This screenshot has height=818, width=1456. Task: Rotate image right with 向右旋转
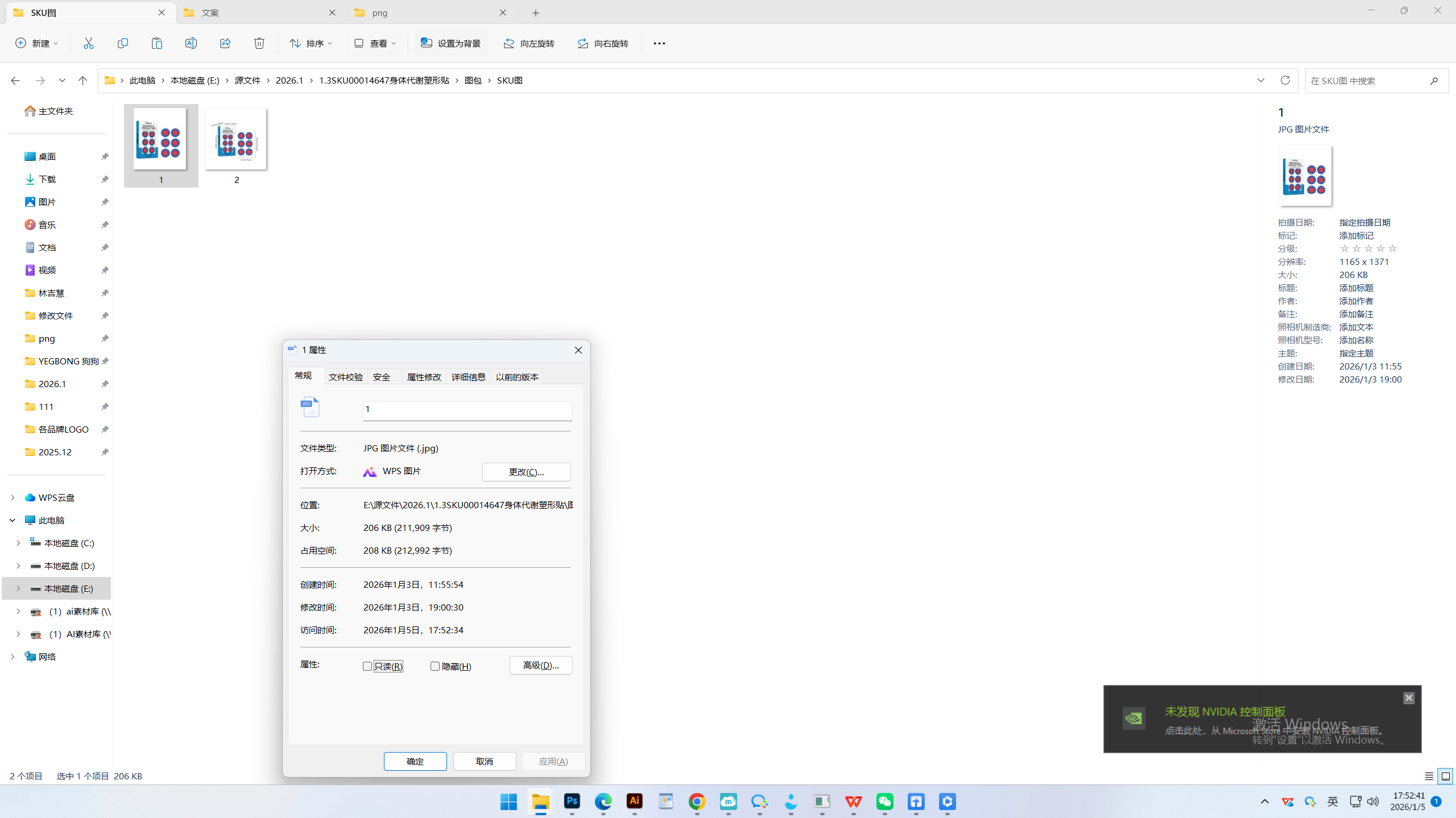603,43
